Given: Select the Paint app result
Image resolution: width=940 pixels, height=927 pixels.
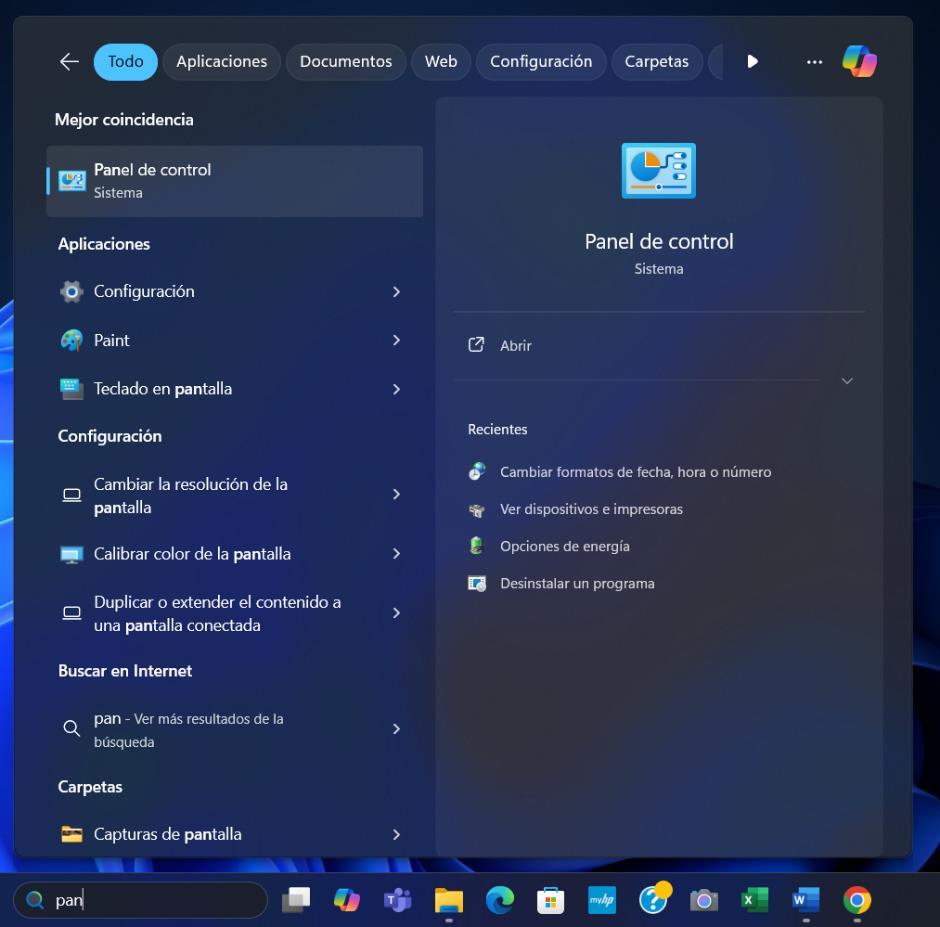Looking at the screenshot, I should (x=234, y=340).
